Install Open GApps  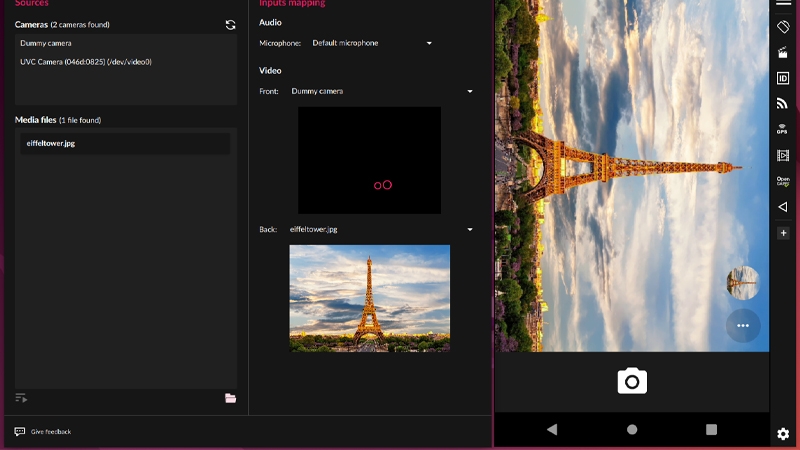(783, 181)
